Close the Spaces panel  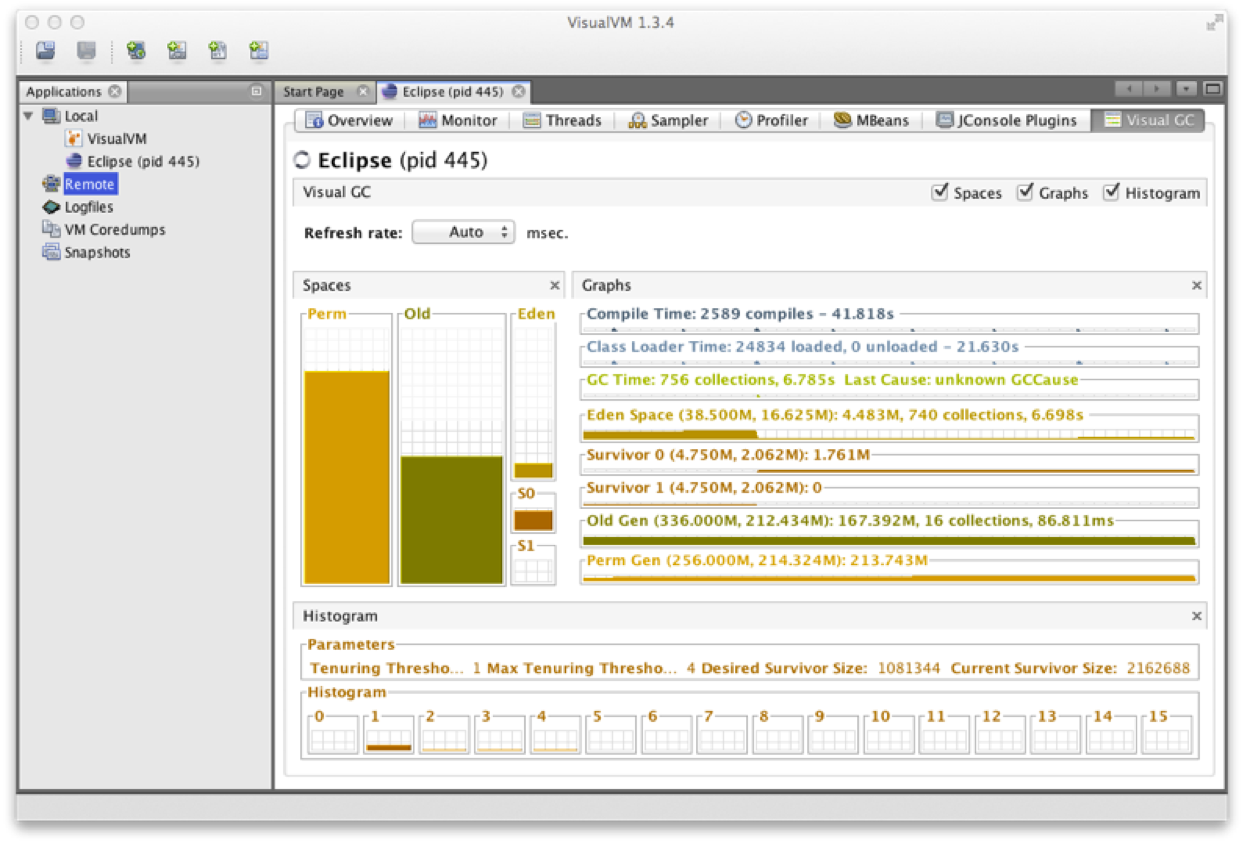555,285
